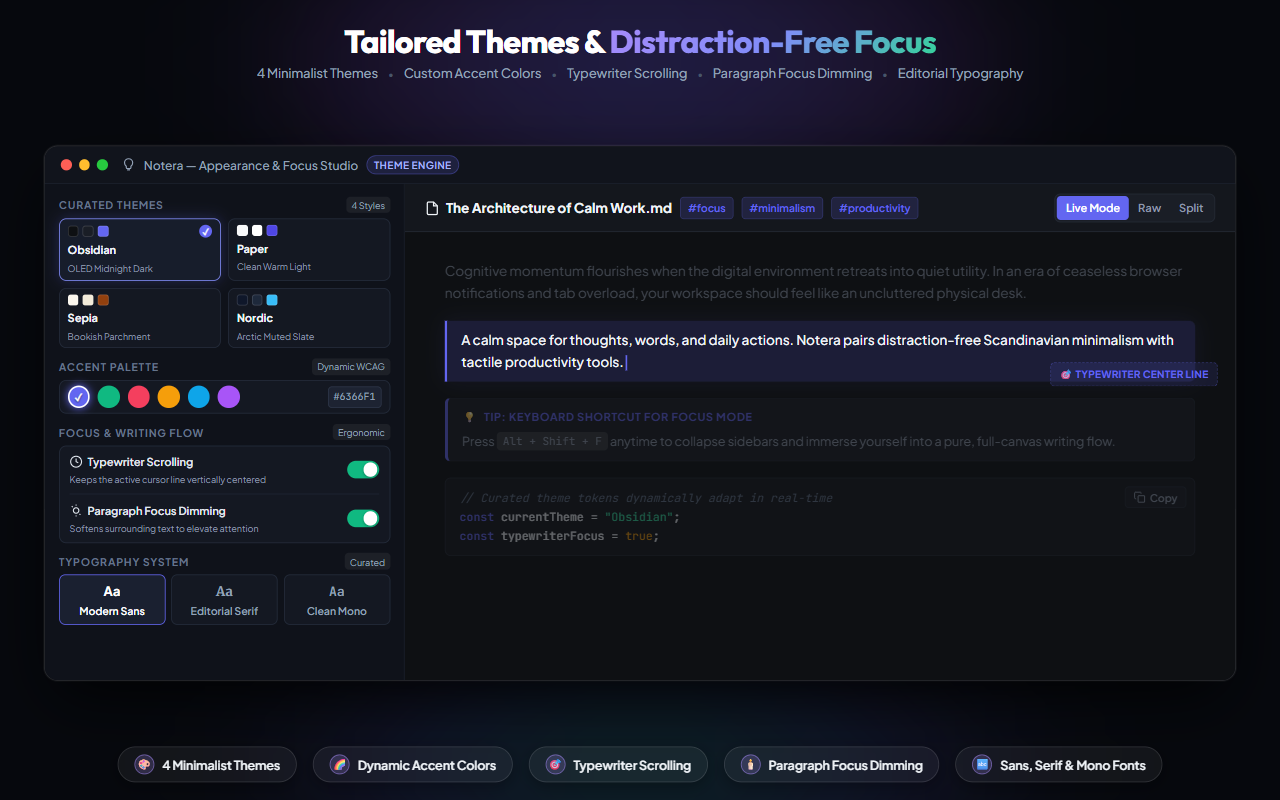Copy the code block with the Copy button
Image resolution: width=1280 pixels, height=800 pixels.
[x=1155, y=498]
